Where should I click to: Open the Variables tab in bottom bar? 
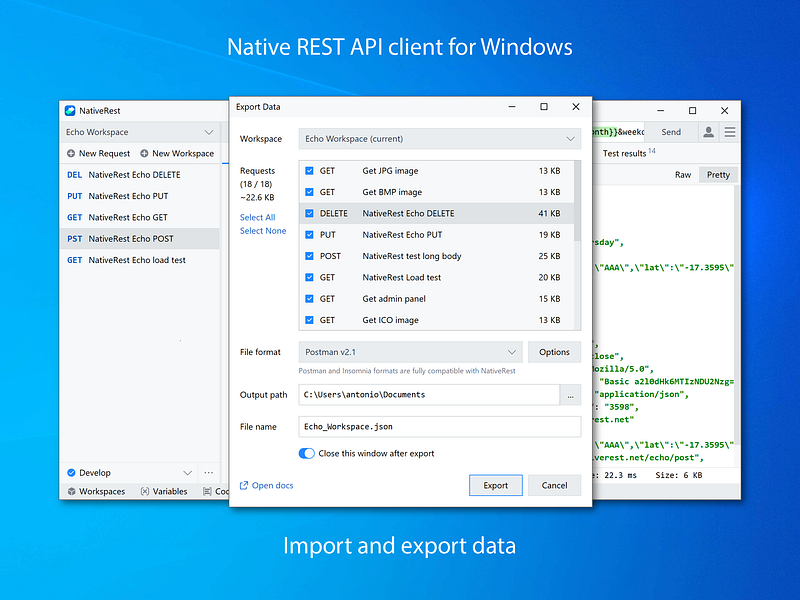tap(164, 491)
